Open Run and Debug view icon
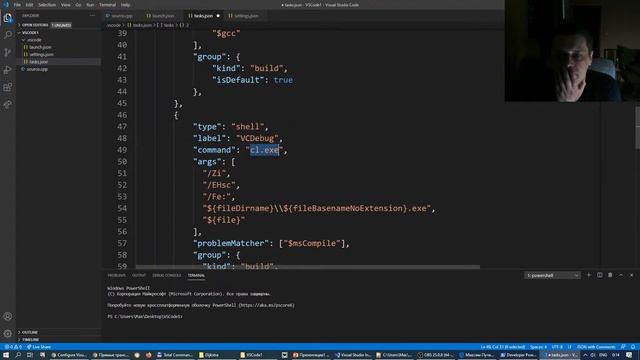Viewport: 640px width, 360px height. pos(8,70)
